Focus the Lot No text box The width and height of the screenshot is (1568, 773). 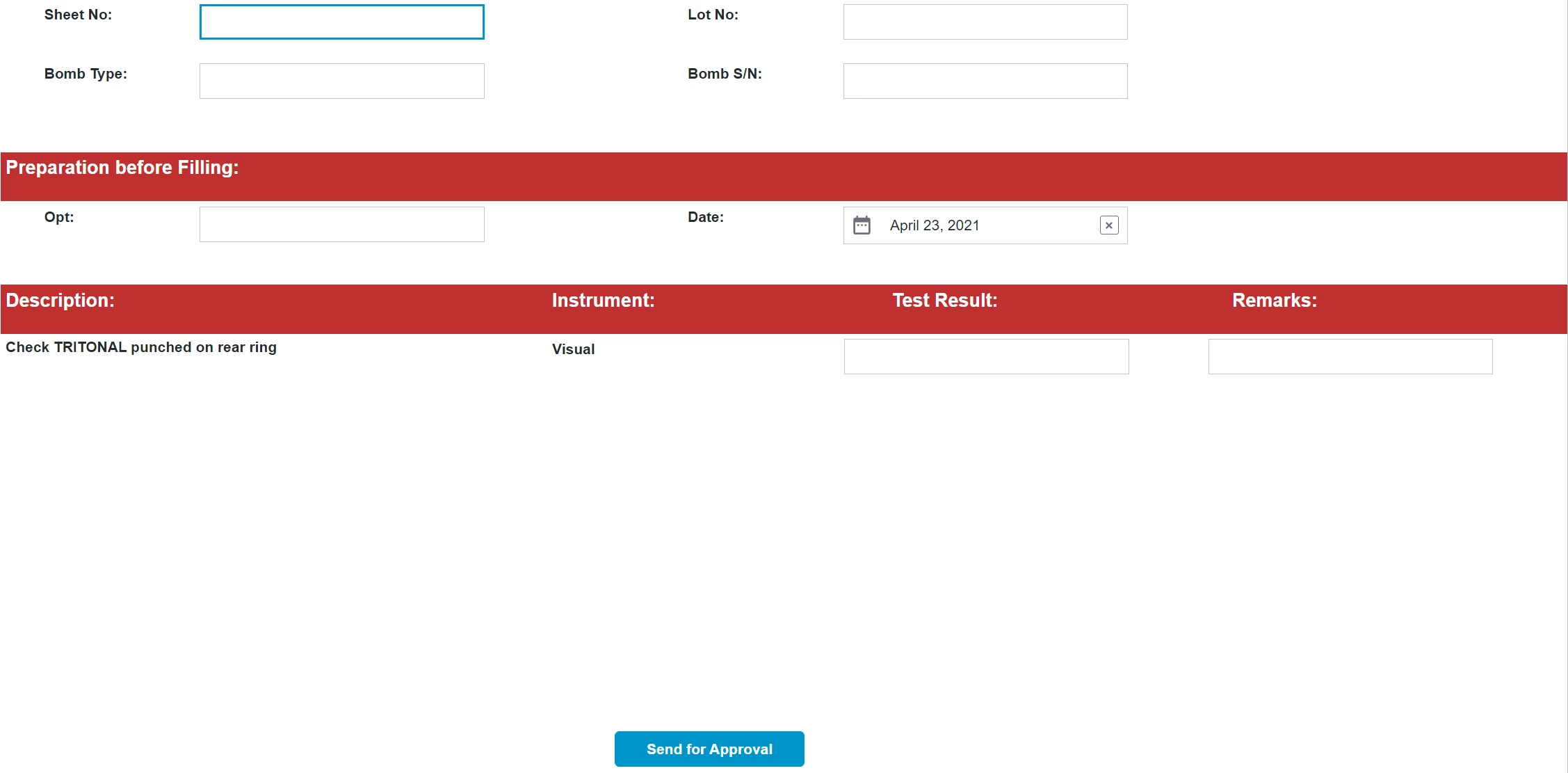click(985, 22)
